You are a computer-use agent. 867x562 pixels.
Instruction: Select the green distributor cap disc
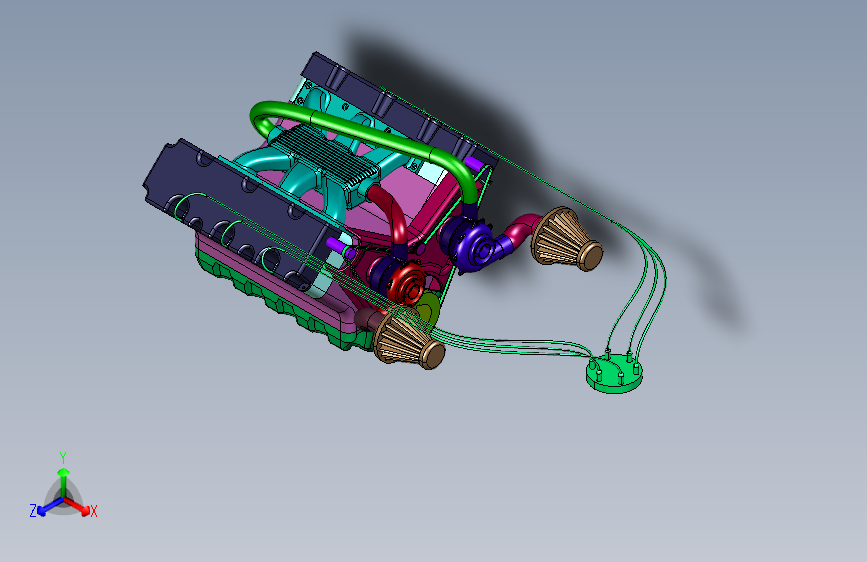pyautogui.click(x=615, y=374)
